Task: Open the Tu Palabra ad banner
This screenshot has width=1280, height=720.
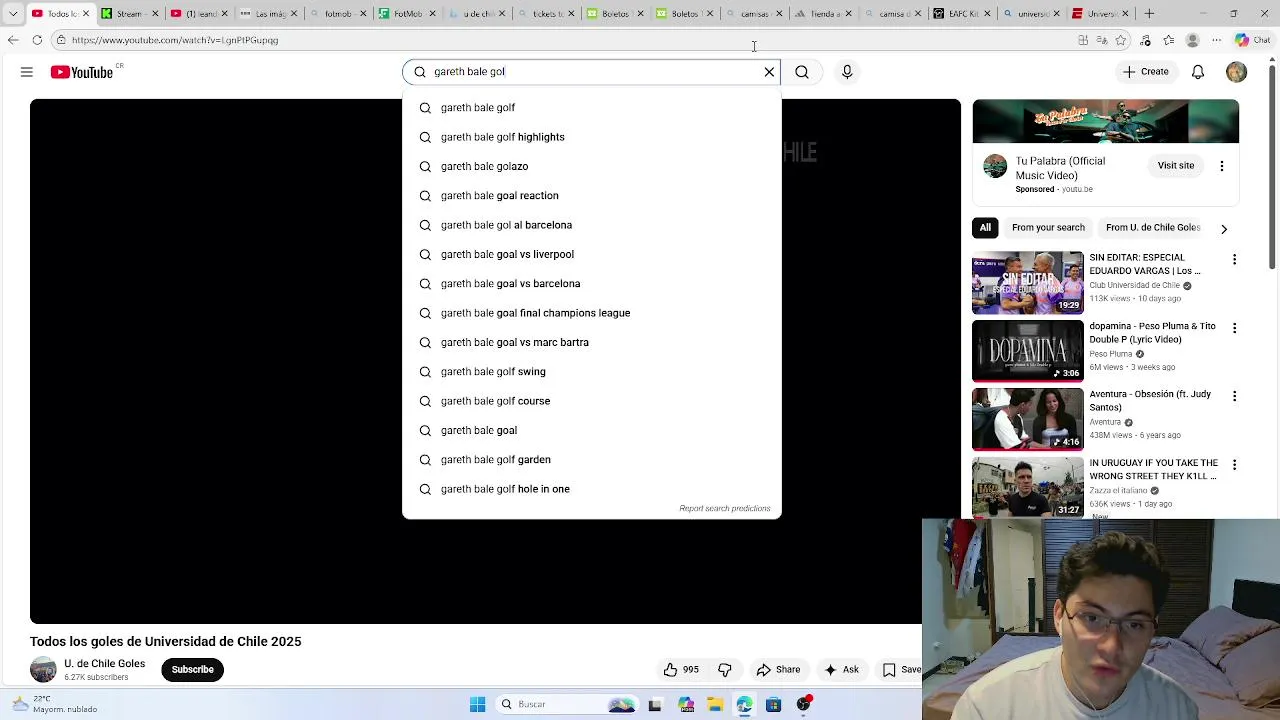Action: point(1106,122)
